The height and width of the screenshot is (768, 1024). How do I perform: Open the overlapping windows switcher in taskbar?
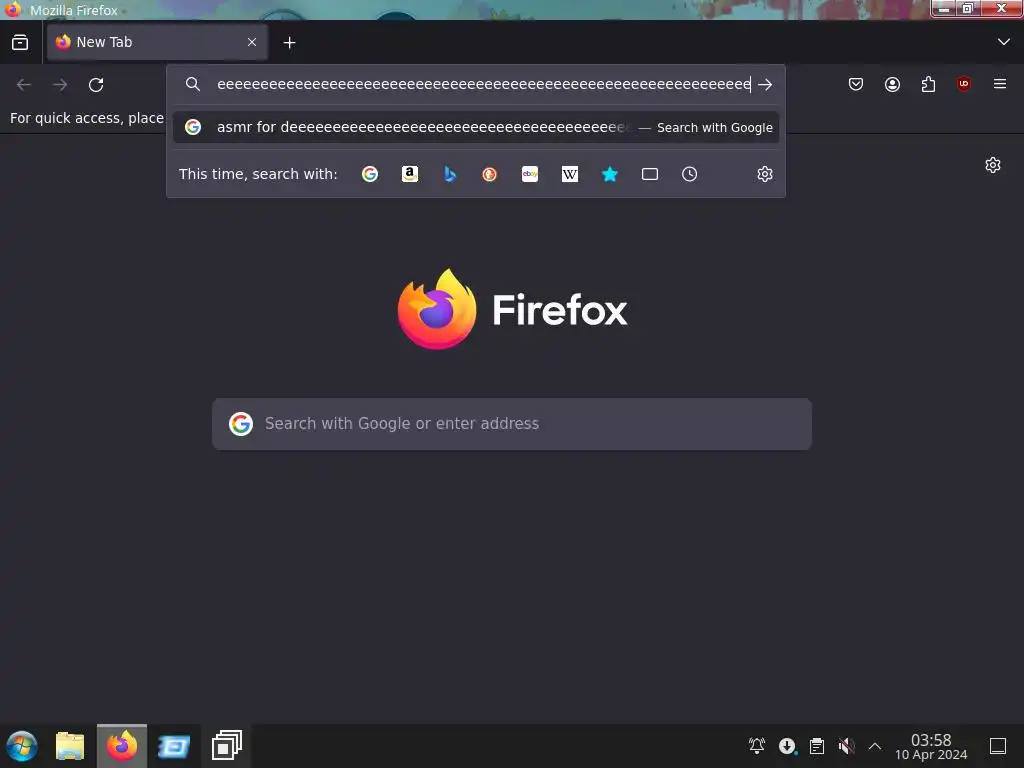(227, 746)
